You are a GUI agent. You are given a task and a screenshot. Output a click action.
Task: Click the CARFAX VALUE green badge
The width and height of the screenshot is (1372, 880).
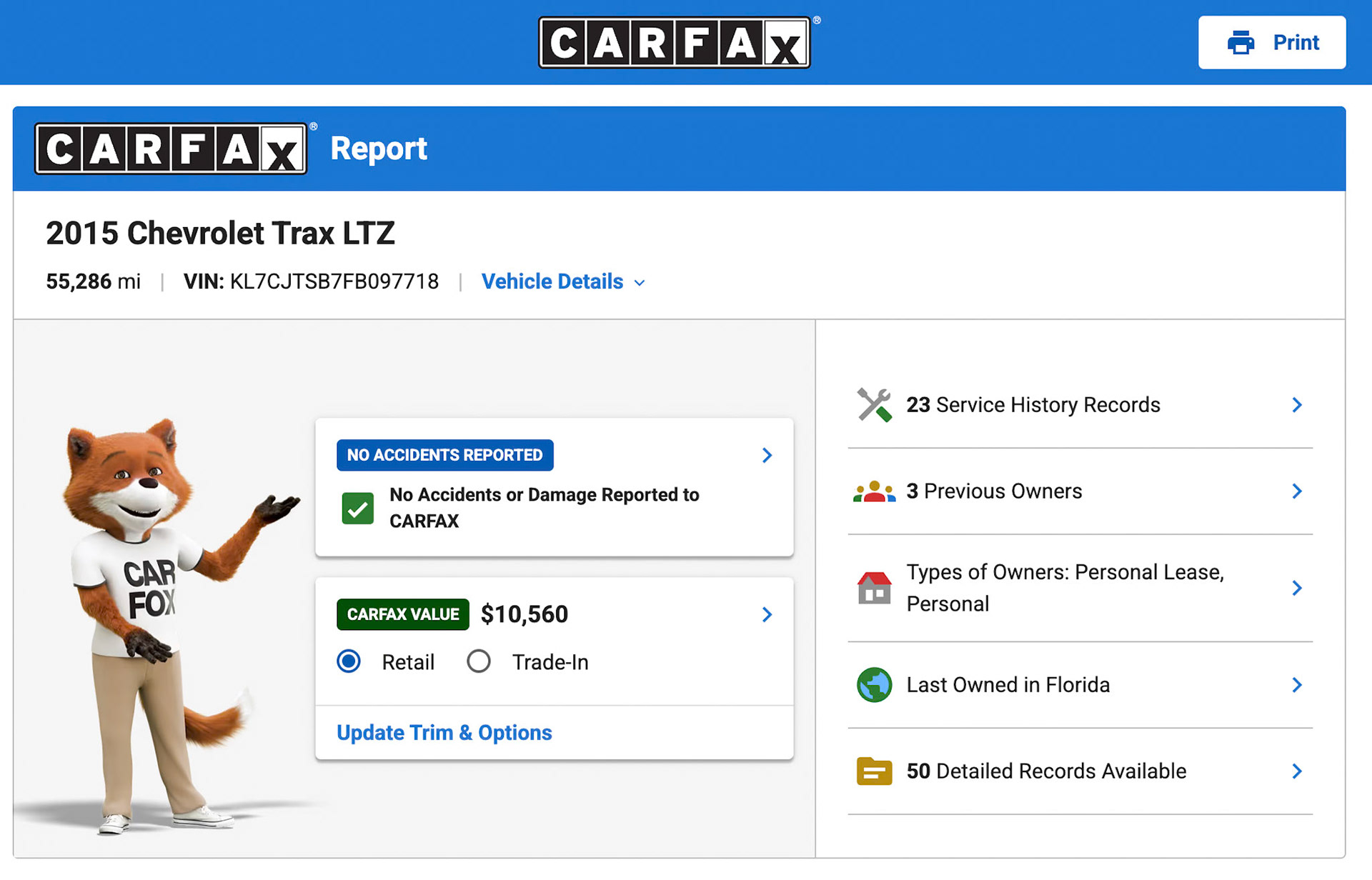[x=403, y=614]
